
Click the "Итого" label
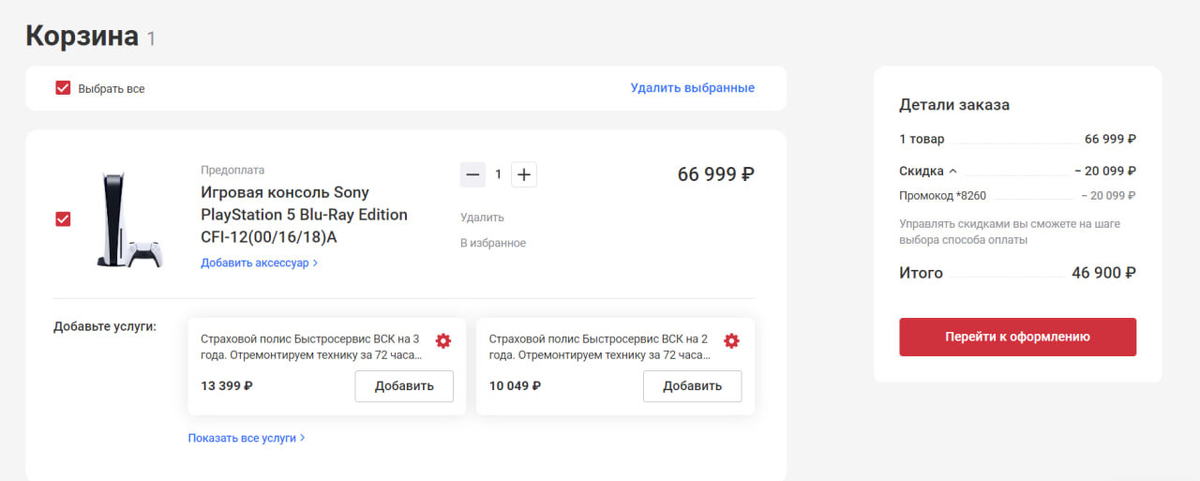921,272
